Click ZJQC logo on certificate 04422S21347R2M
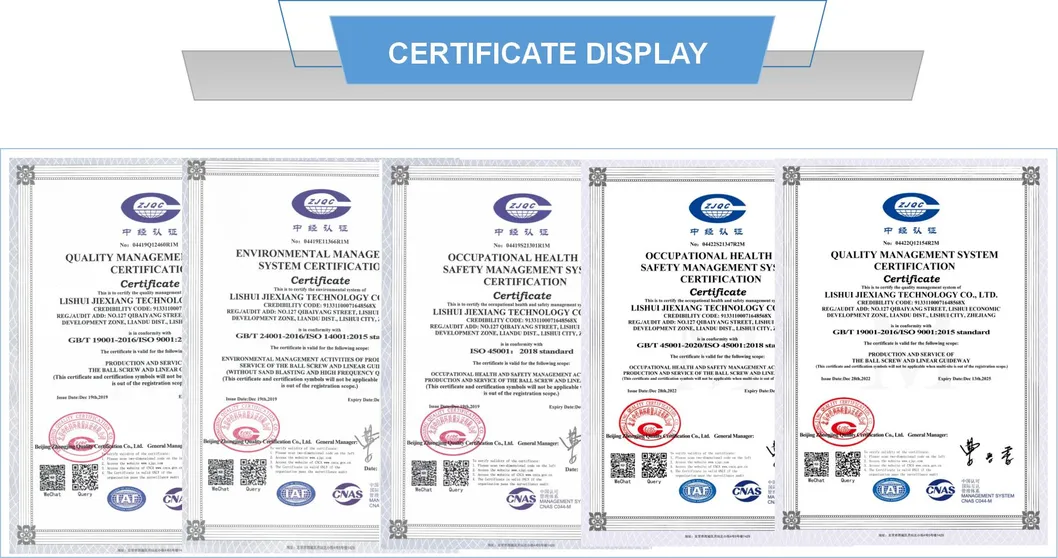 coord(717,209)
